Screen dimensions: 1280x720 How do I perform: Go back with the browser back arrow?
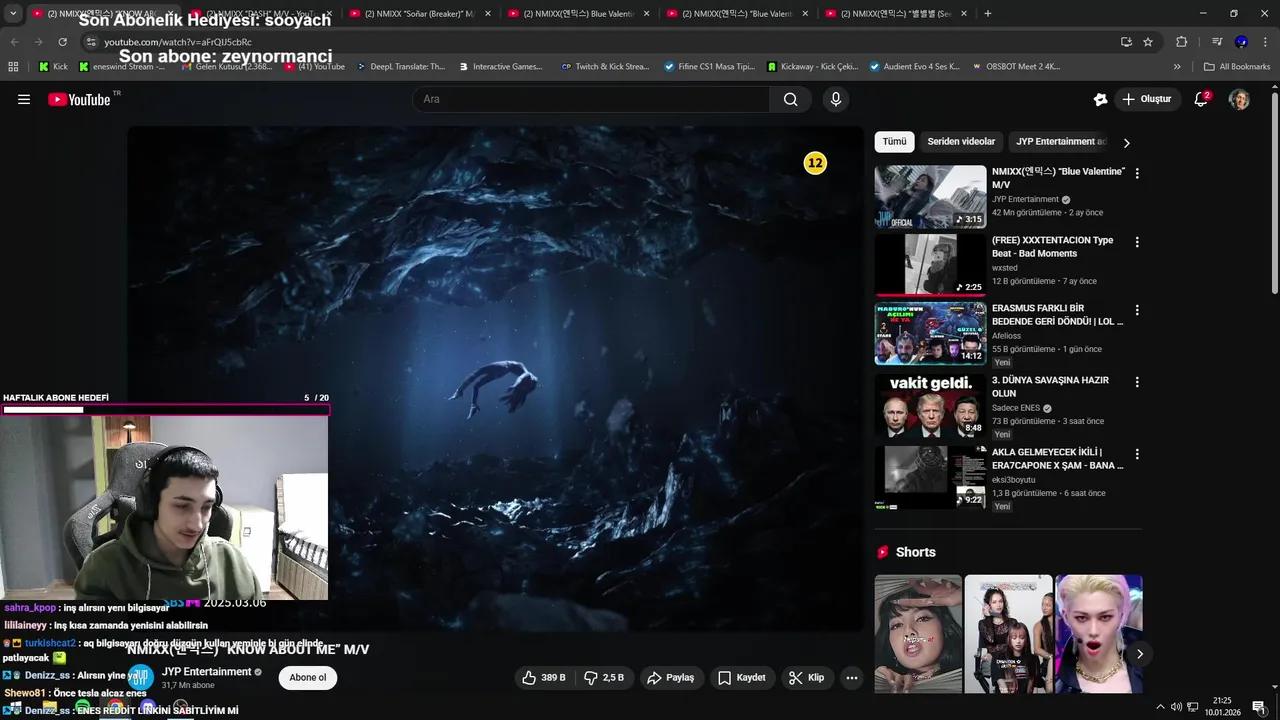pos(14,42)
